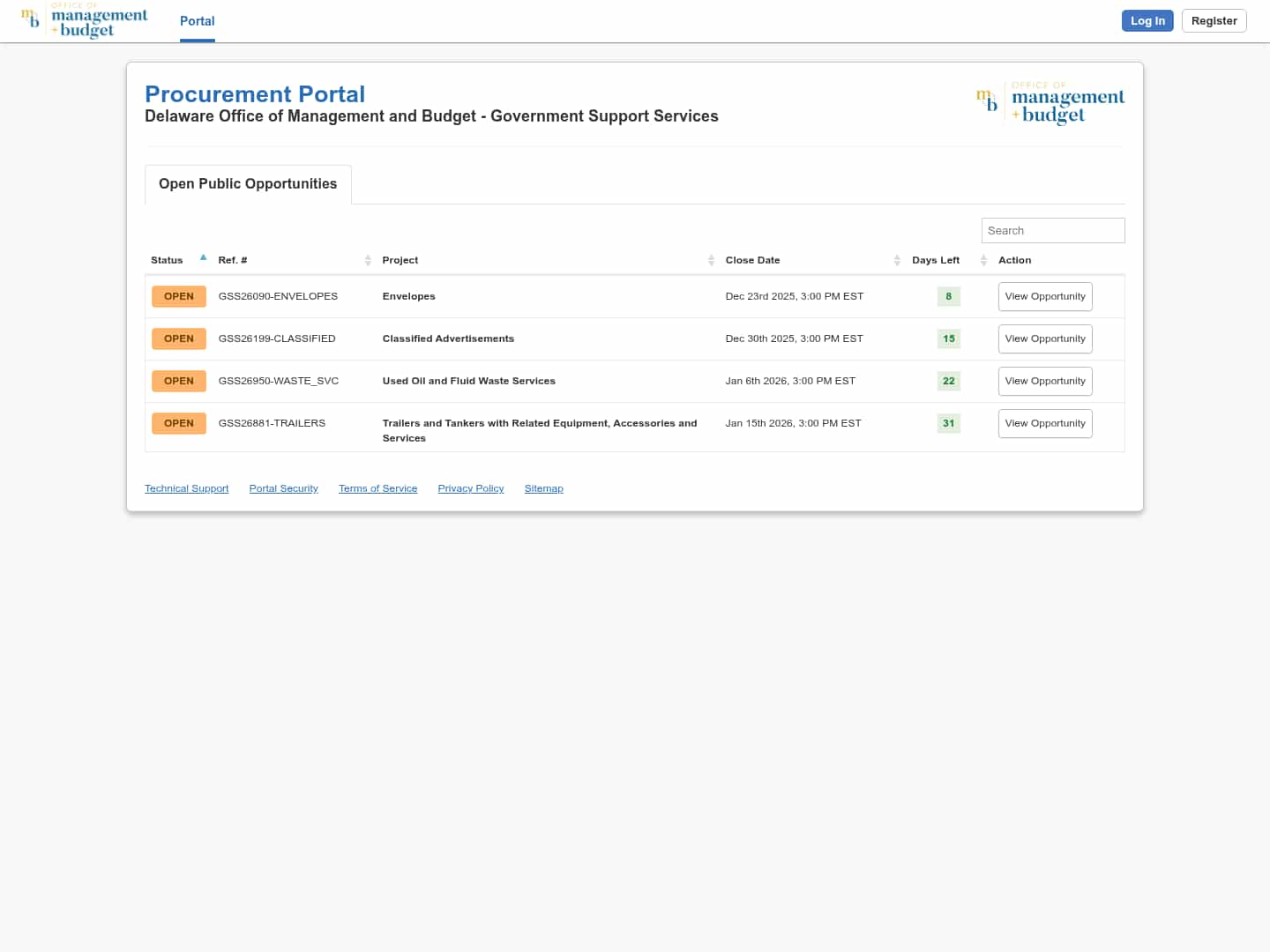Sort by Project column sort arrows
The image size is (1270, 952).
[x=711, y=260]
